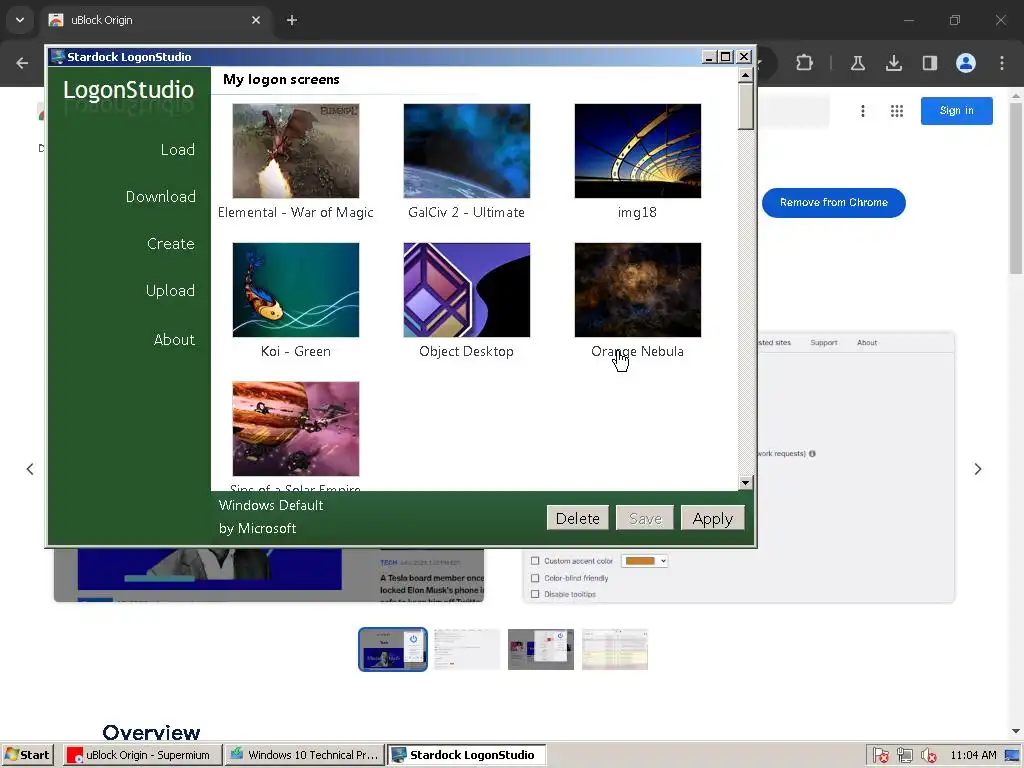The width and height of the screenshot is (1024, 768).
Task: Close the uBlock Origin tab
Action: click(x=256, y=20)
